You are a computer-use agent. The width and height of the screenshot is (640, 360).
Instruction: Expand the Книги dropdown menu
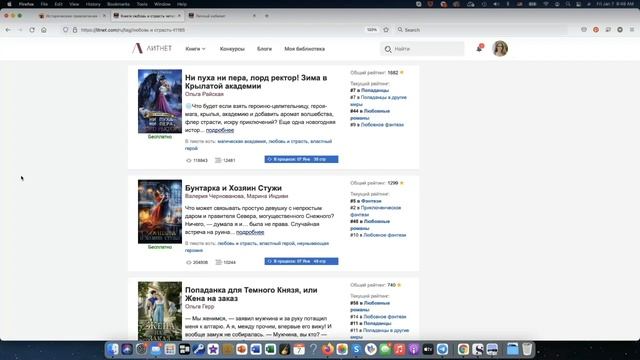coord(196,49)
